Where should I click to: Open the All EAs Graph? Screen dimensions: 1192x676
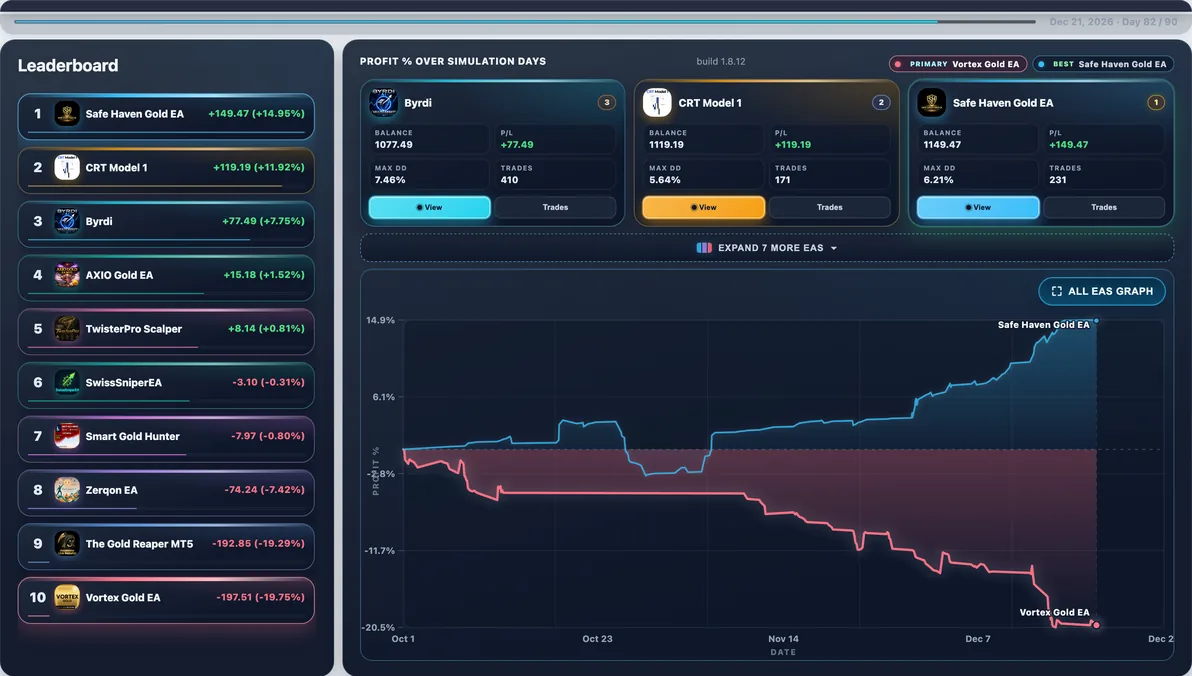tap(1102, 291)
